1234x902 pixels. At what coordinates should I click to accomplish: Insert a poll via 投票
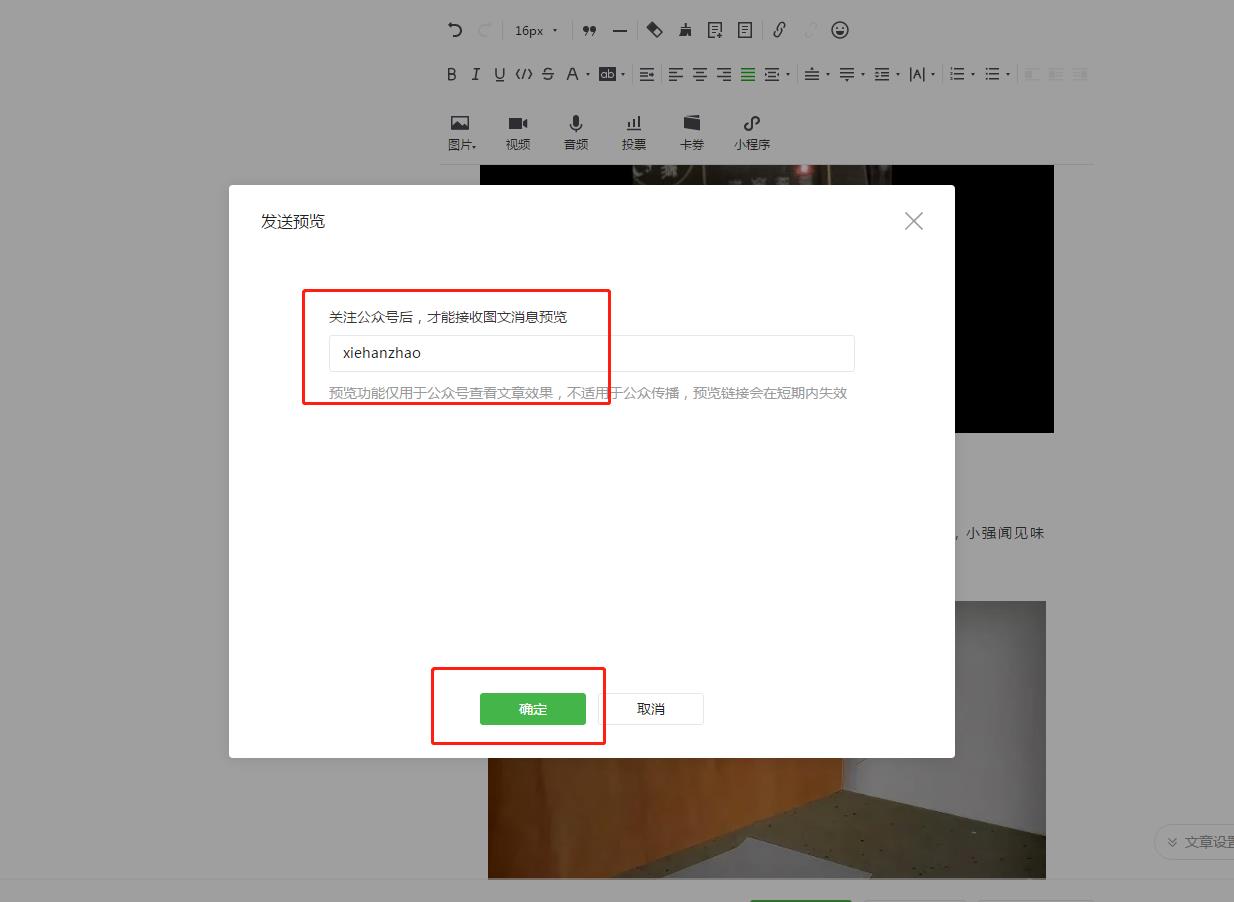coord(634,132)
